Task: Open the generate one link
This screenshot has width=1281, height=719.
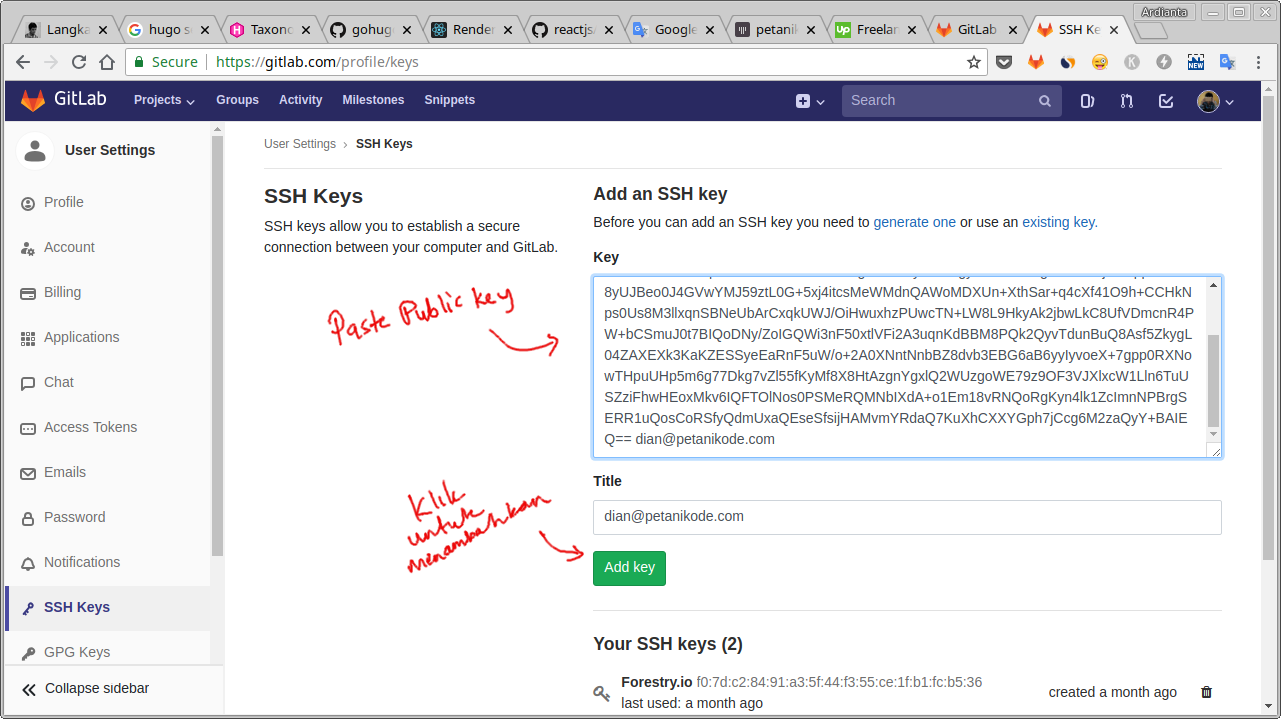Action: point(914,222)
